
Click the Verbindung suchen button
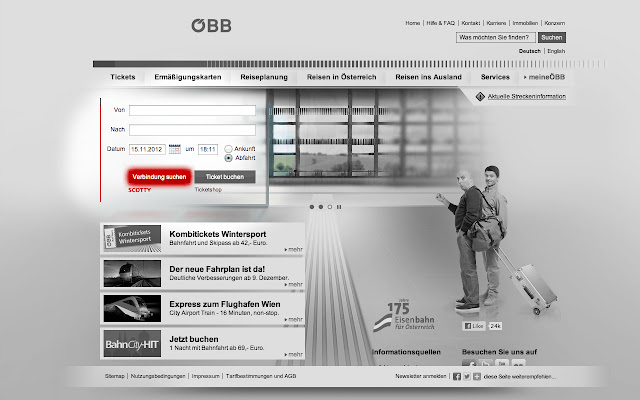(x=159, y=177)
